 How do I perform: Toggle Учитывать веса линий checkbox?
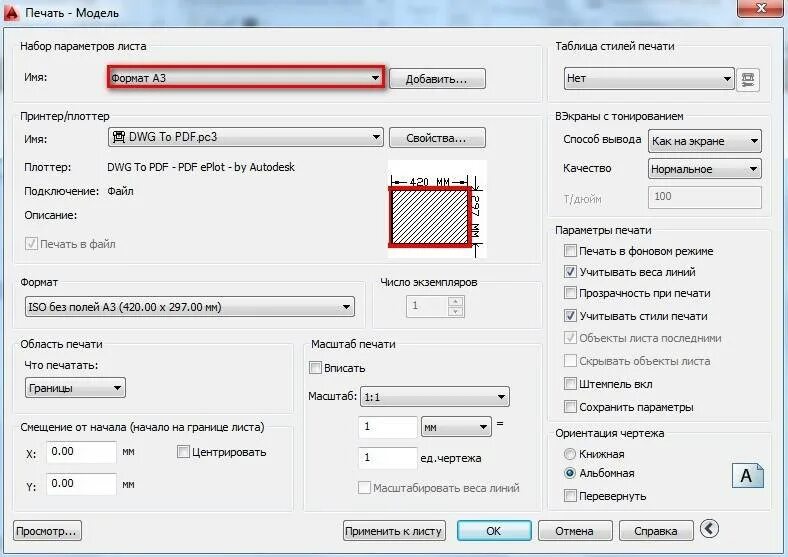pyautogui.click(x=570, y=271)
